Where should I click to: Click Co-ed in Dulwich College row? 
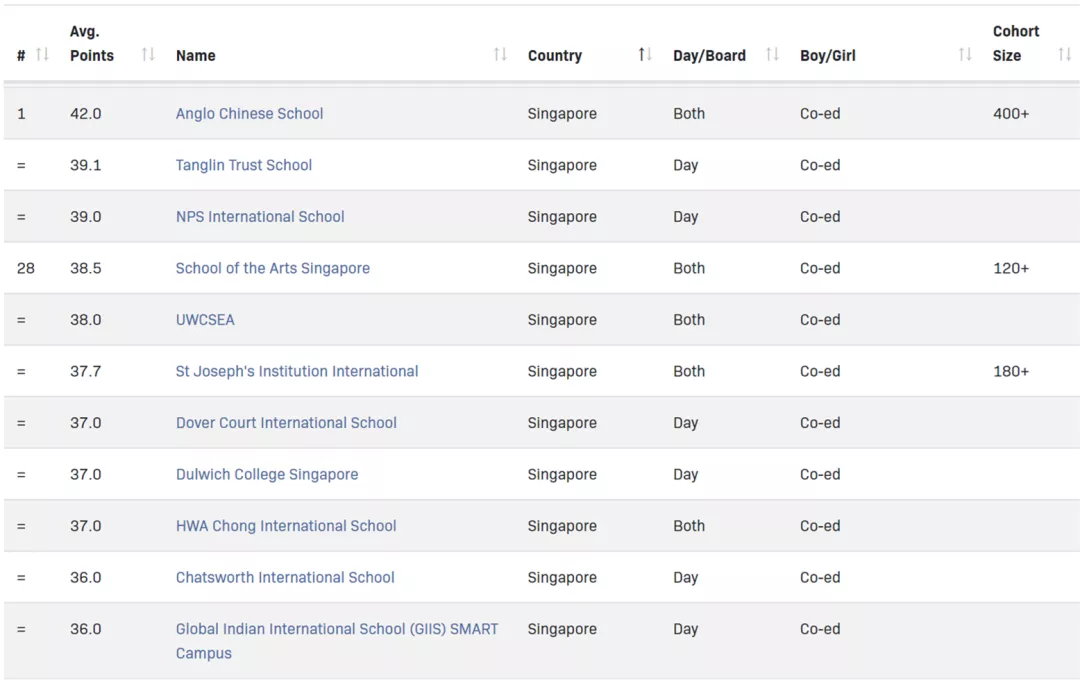(820, 475)
